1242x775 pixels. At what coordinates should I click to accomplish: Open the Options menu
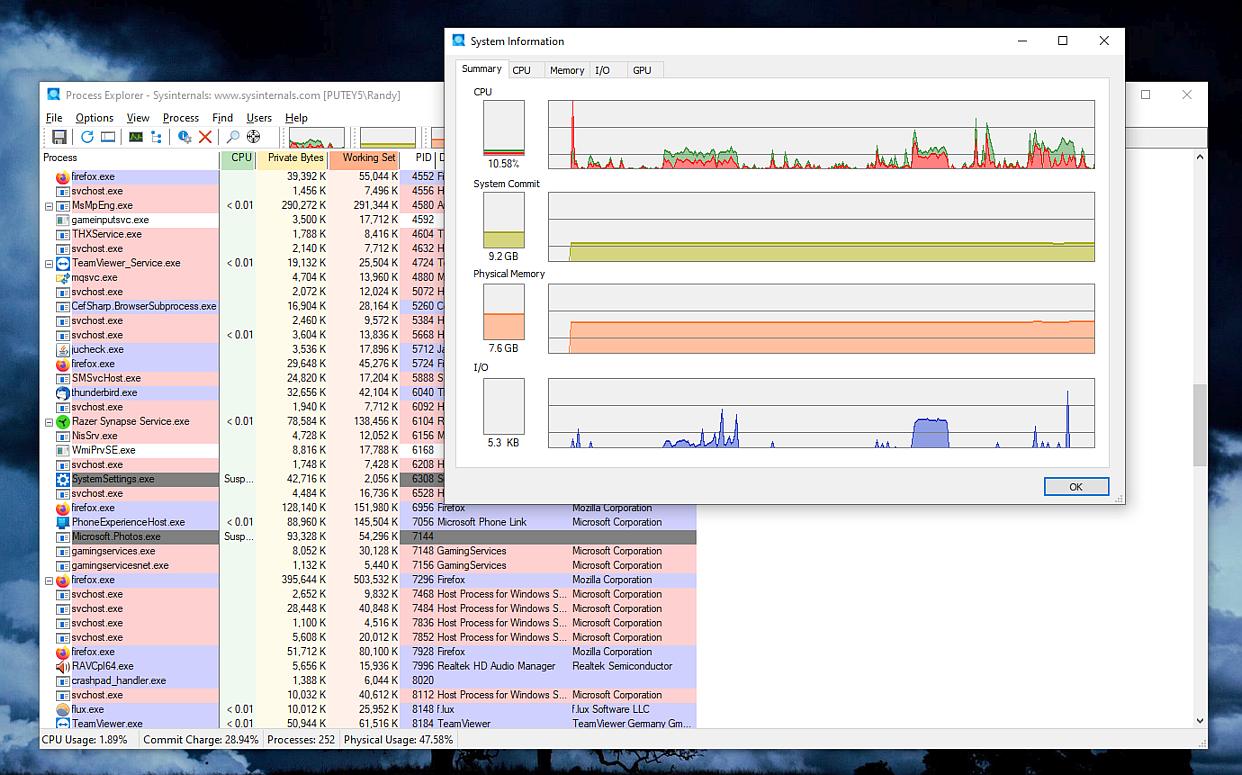(95, 118)
